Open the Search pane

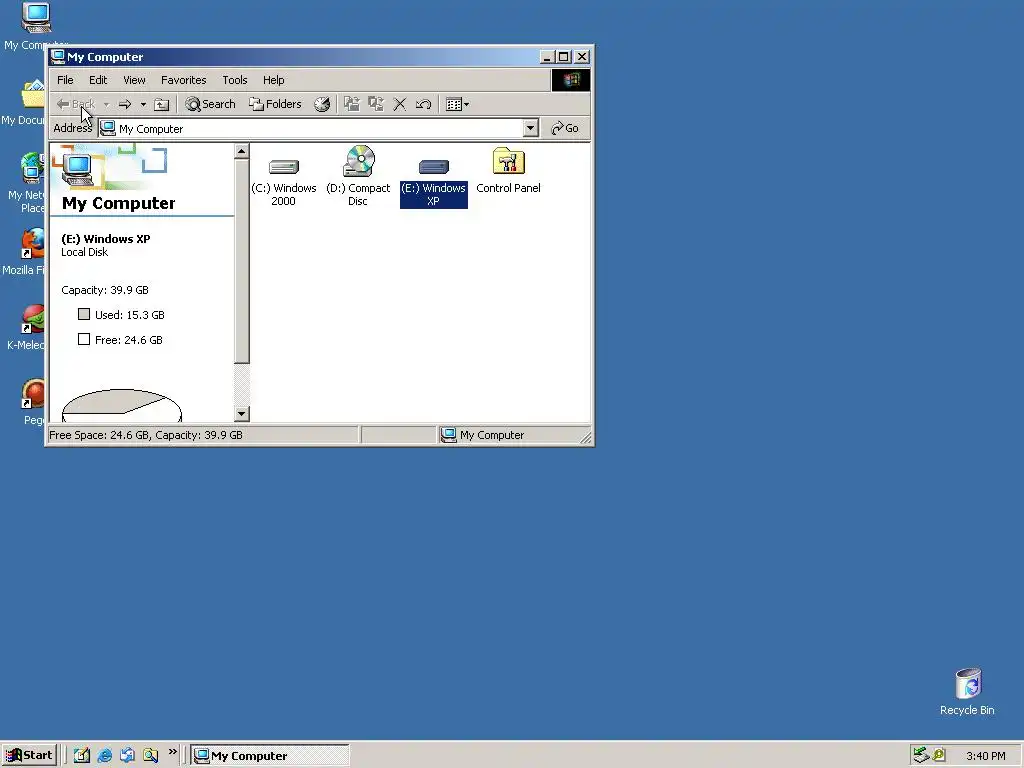210,104
